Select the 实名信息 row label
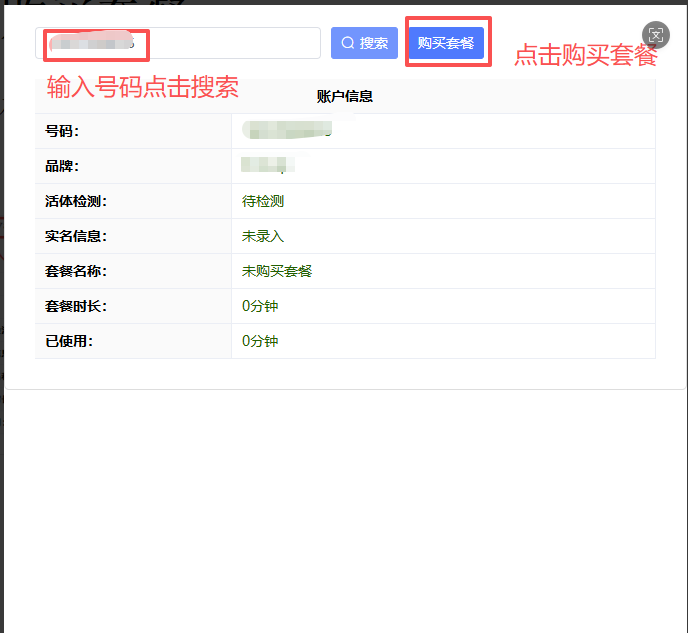Image resolution: width=688 pixels, height=633 pixels. pos(76,236)
